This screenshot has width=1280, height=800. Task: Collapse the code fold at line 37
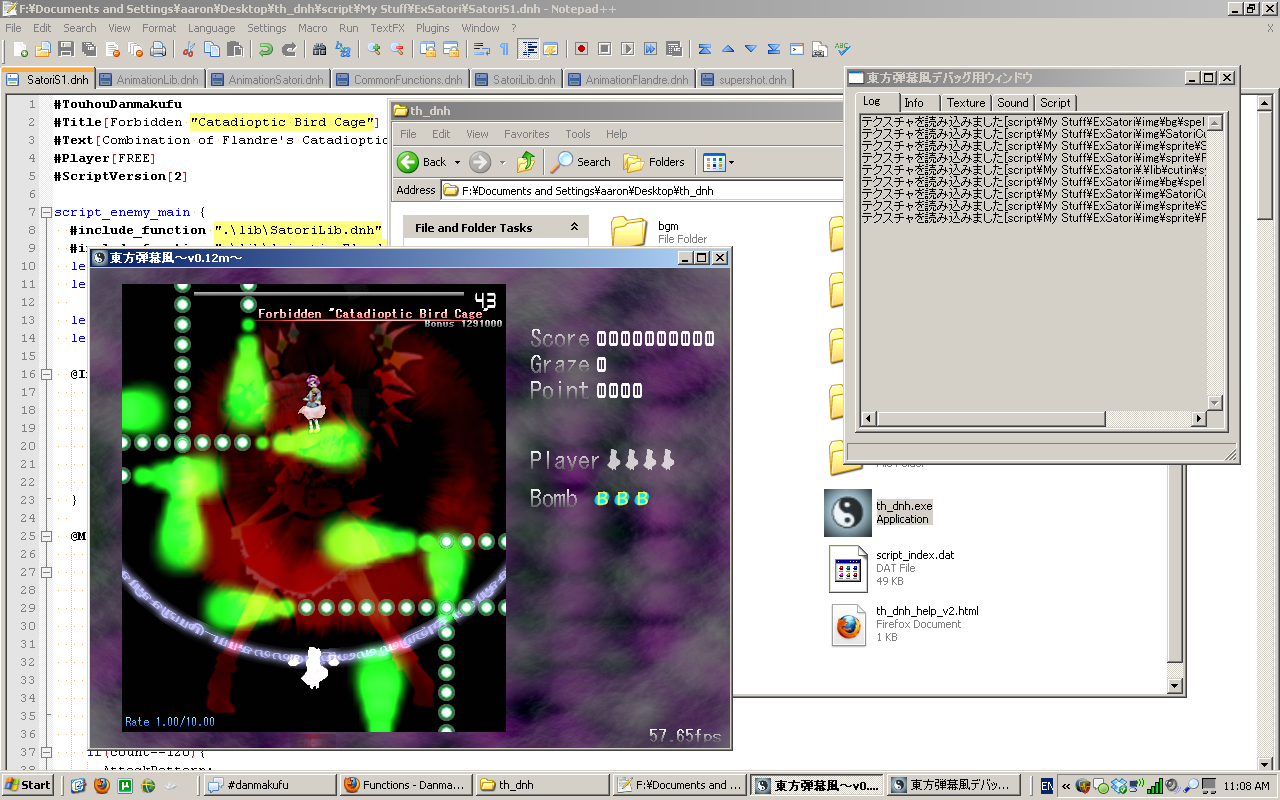pyautogui.click(x=46, y=752)
